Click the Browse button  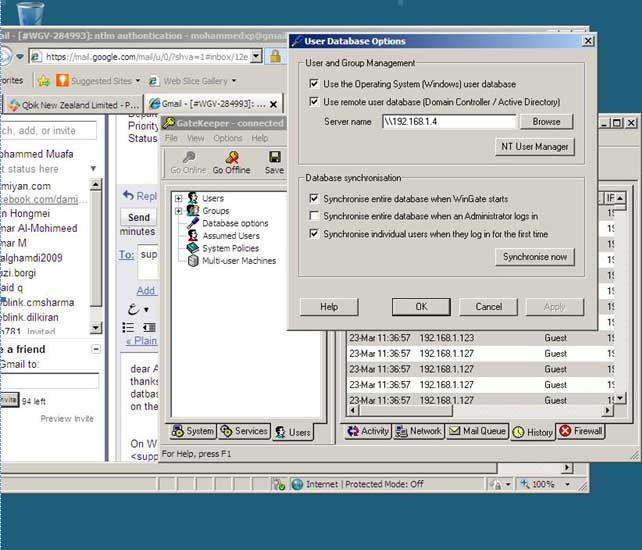pos(546,122)
